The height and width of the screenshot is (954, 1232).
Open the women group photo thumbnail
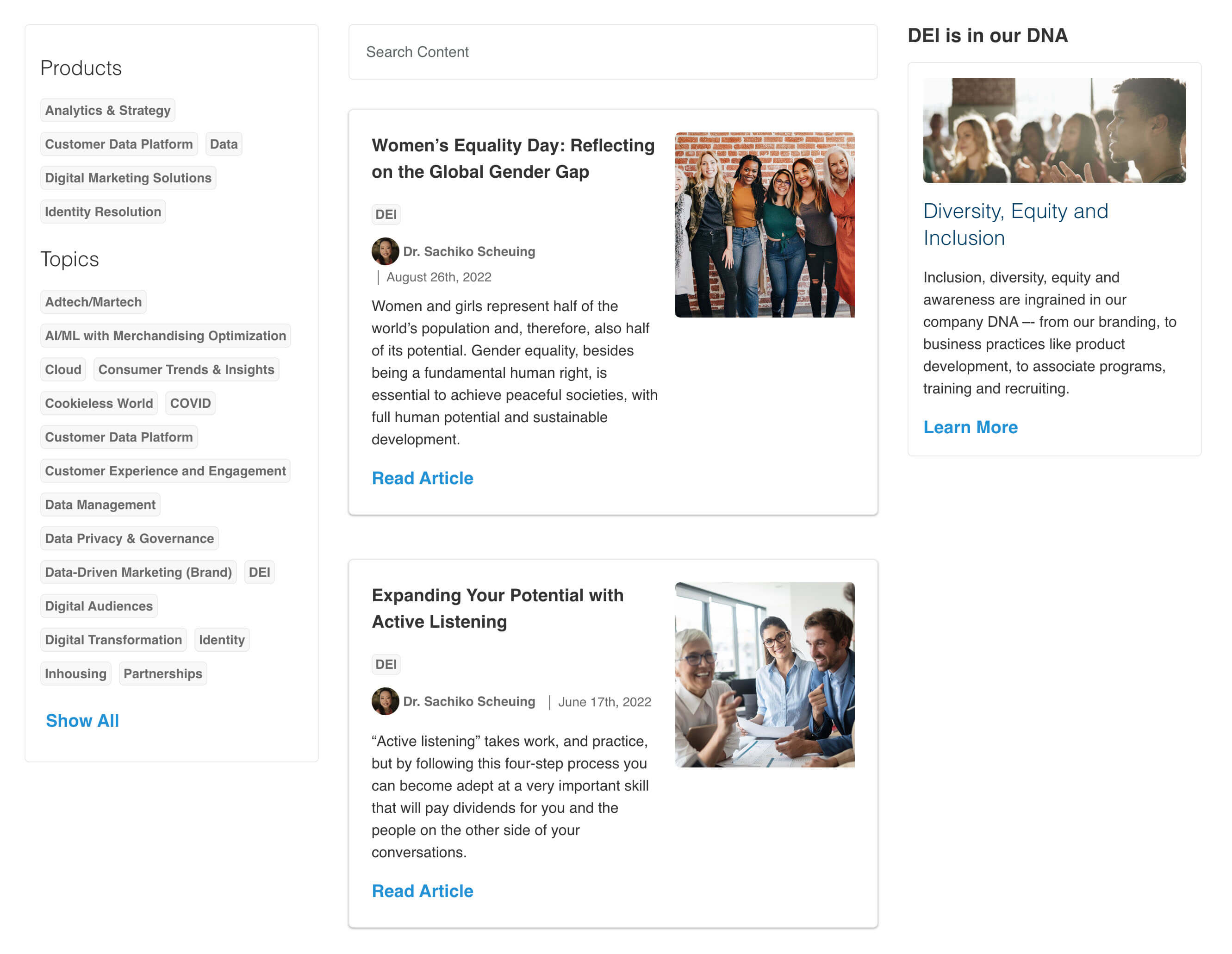[765, 226]
